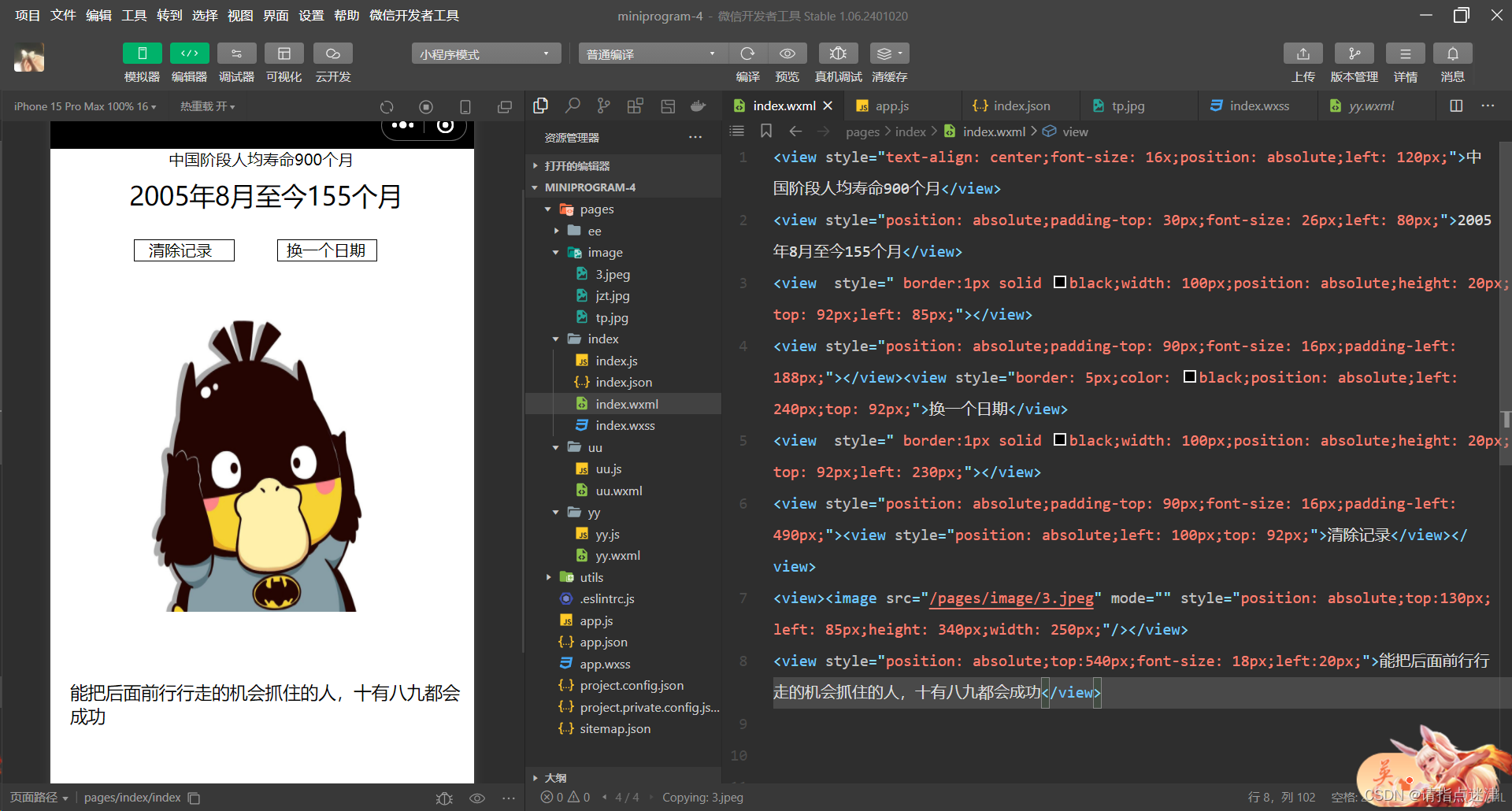The width and height of the screenshot is (1512, 811).
Task: Open the 普通编译 compile mode dropdown
Action: [652, 54]
